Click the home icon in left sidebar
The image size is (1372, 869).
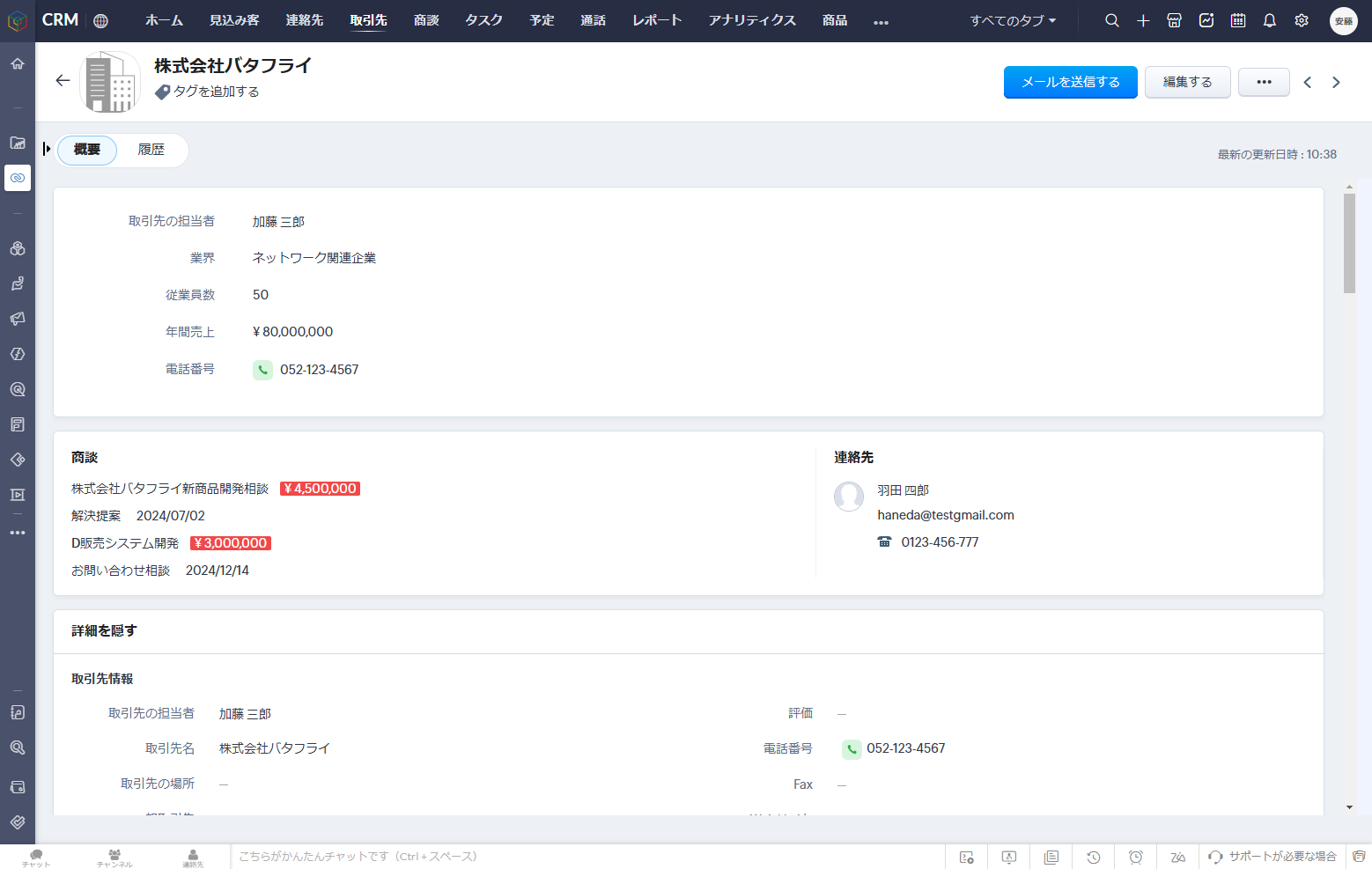coord(18,63)
